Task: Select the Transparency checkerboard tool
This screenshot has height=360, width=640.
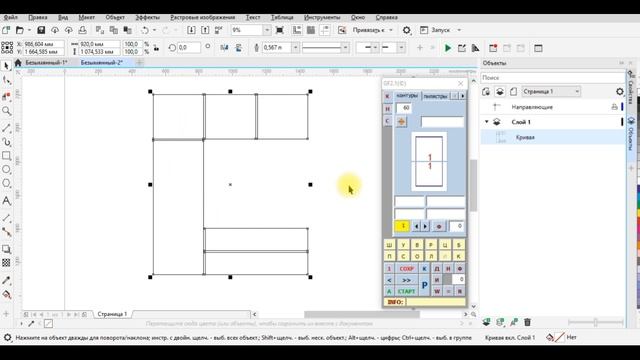Action: [6, 263]
